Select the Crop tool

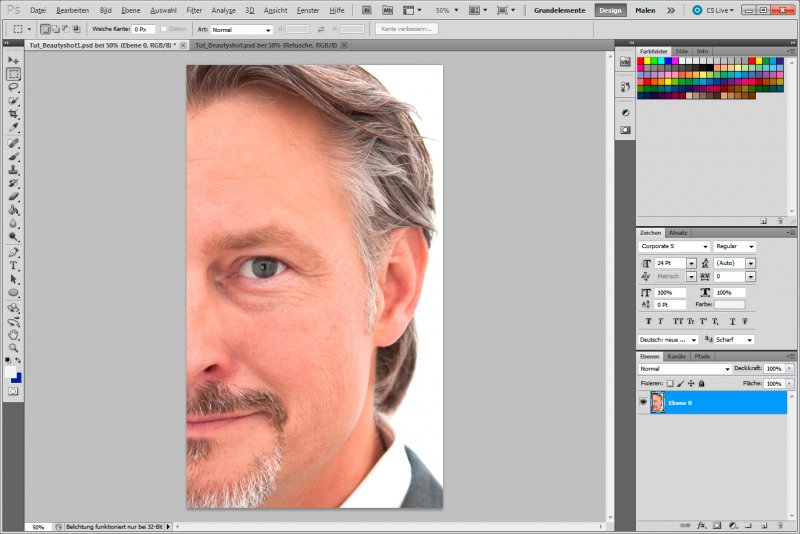point(13,114)
